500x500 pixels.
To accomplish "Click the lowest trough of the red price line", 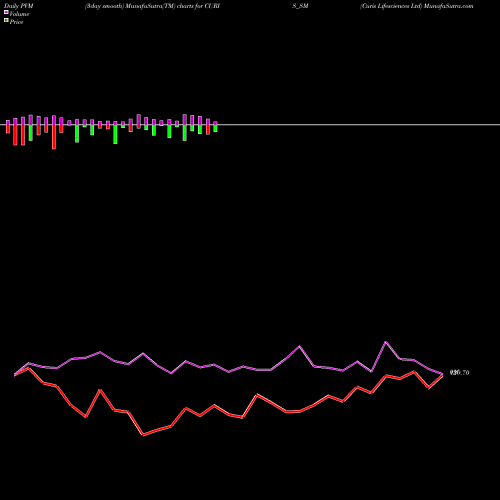I will pos(143,435).
